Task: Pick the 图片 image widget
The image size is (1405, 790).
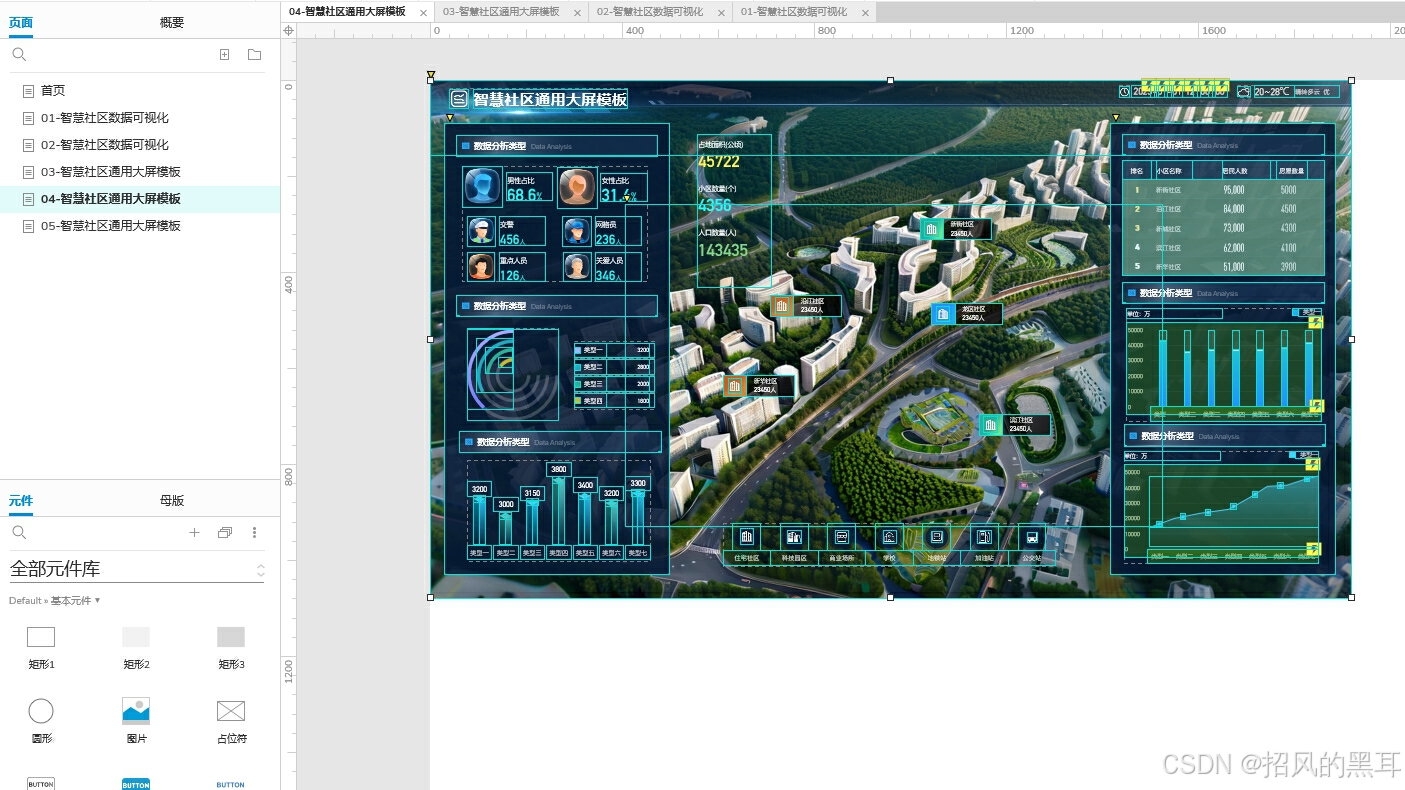Action: (136, 711)
